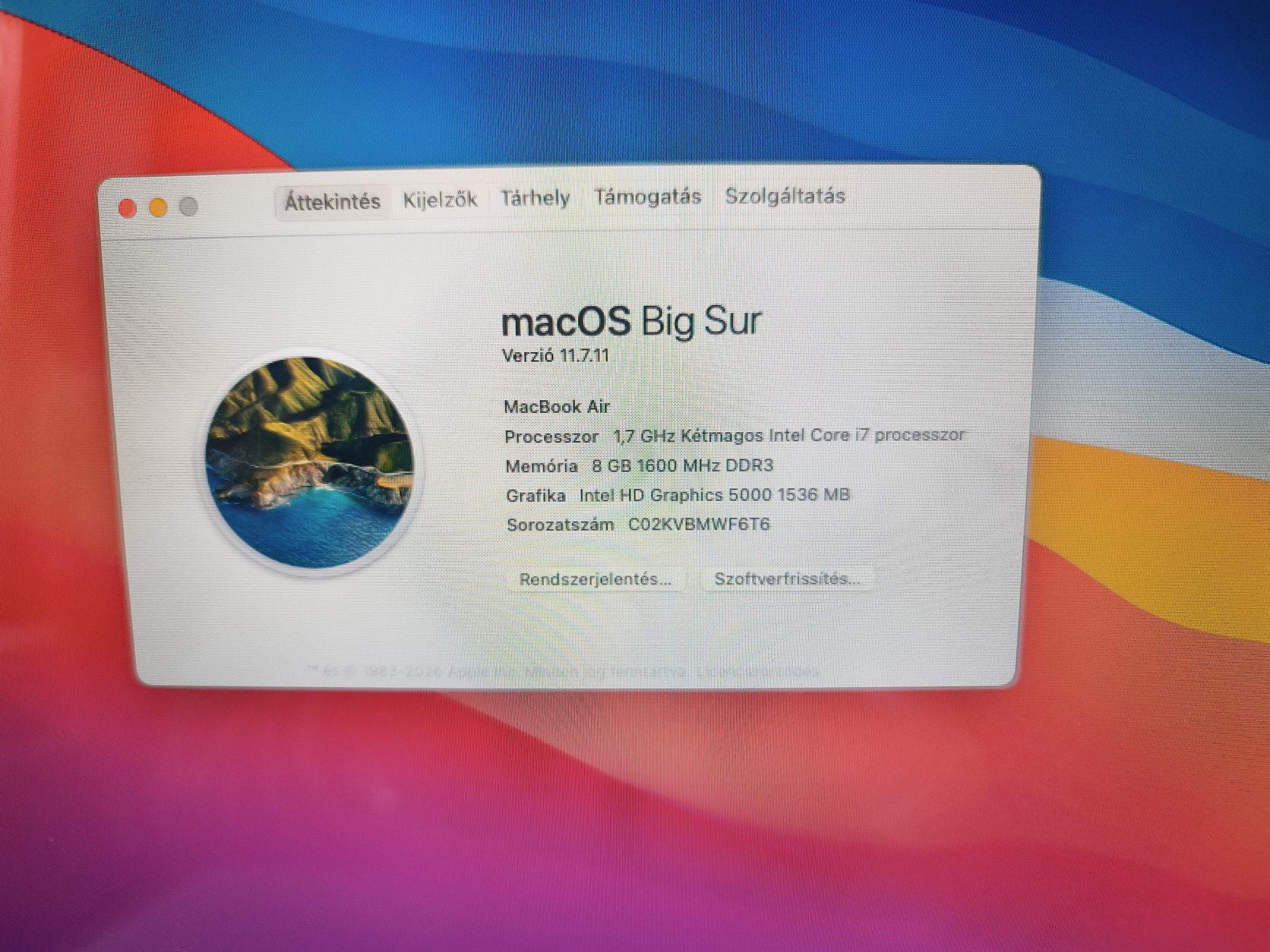
Task: Click the Szoftverfrissítés... button
Action: click(x=787, y=578)
